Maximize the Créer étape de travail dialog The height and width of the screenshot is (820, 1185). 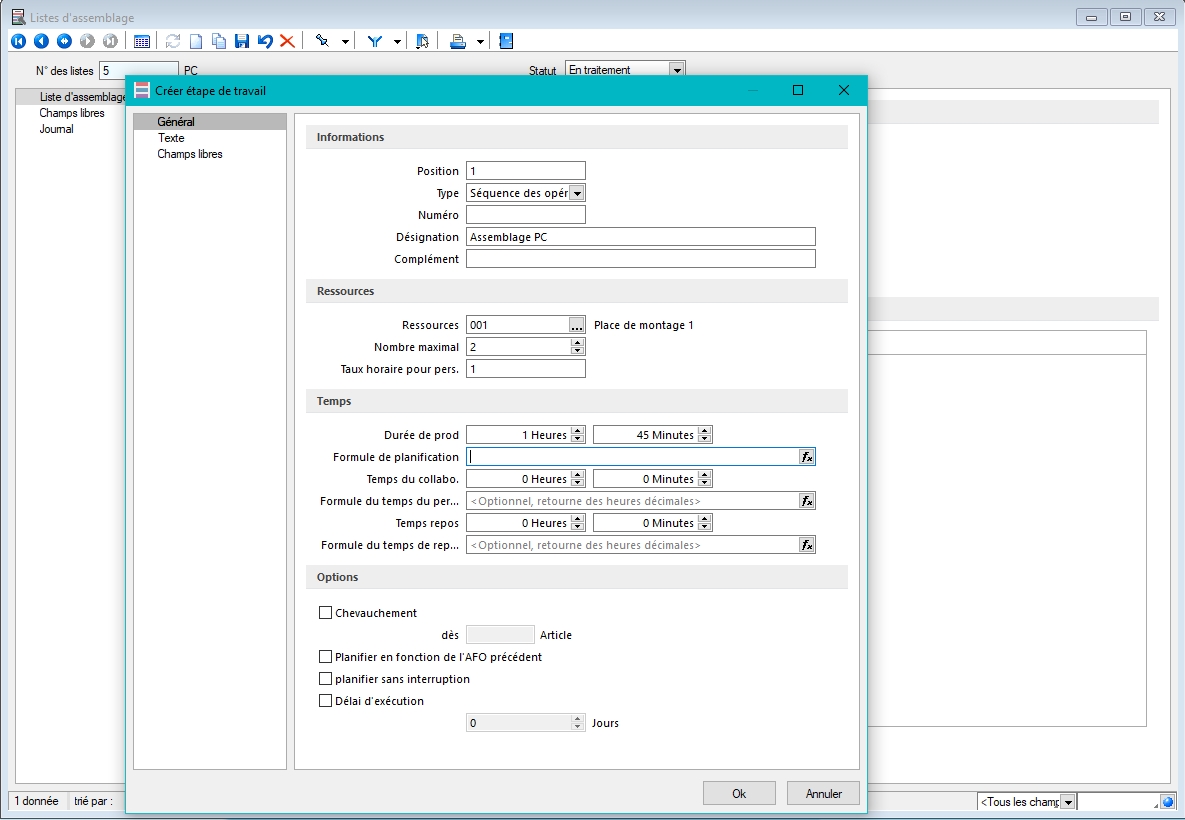pos(797,90)
